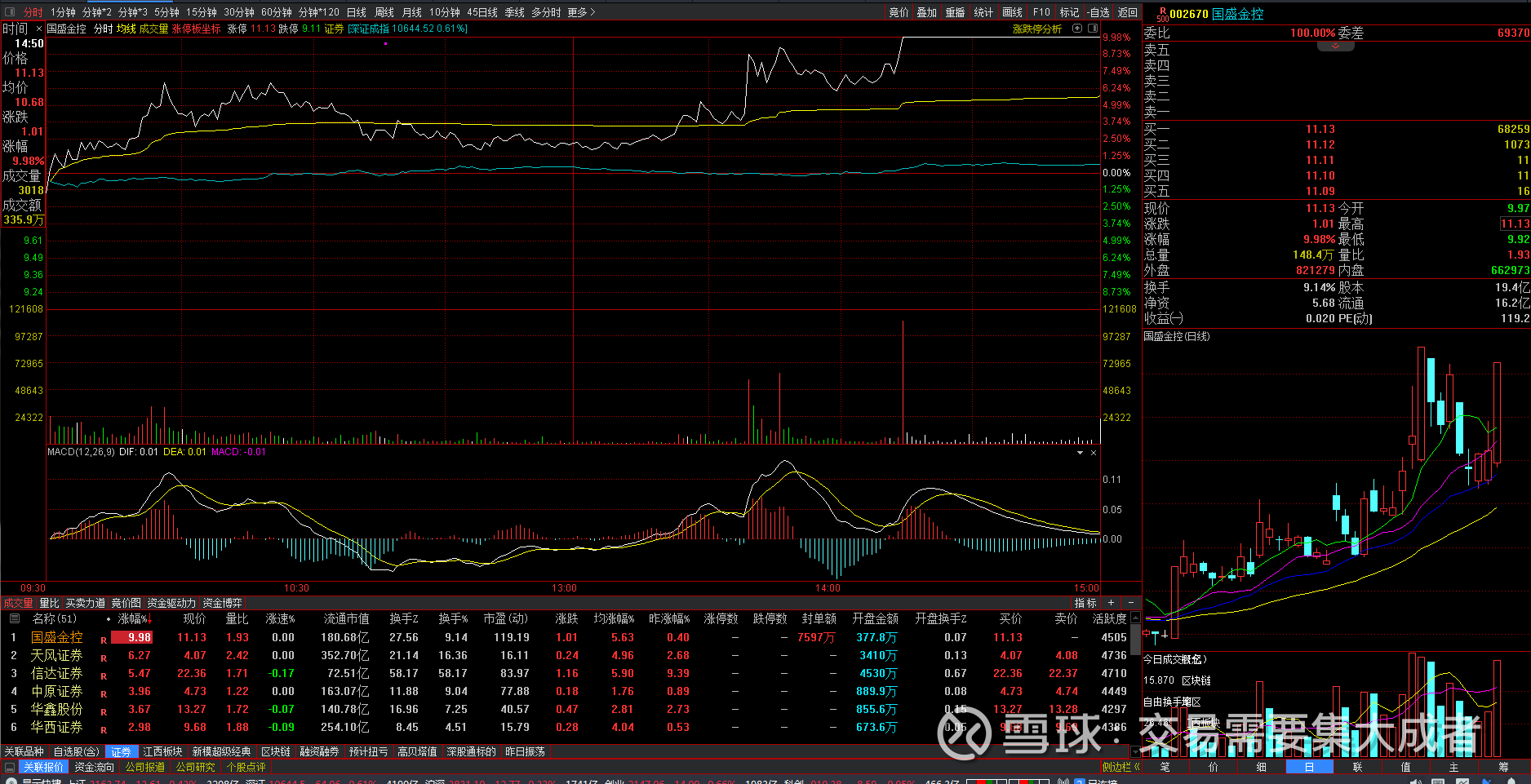Click the 叠加 overlay button

click(x=927, y=12)
